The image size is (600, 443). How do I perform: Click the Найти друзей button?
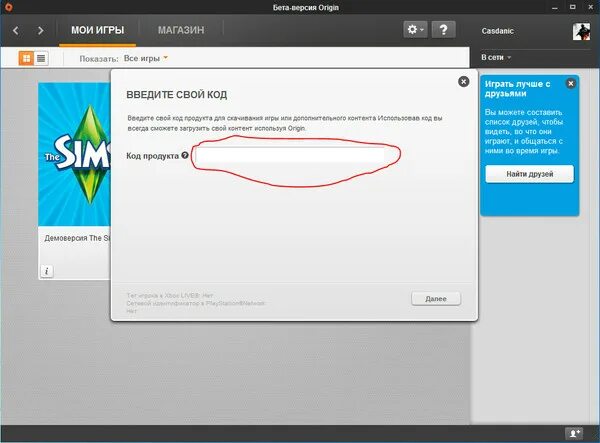[x=530, y=174]
